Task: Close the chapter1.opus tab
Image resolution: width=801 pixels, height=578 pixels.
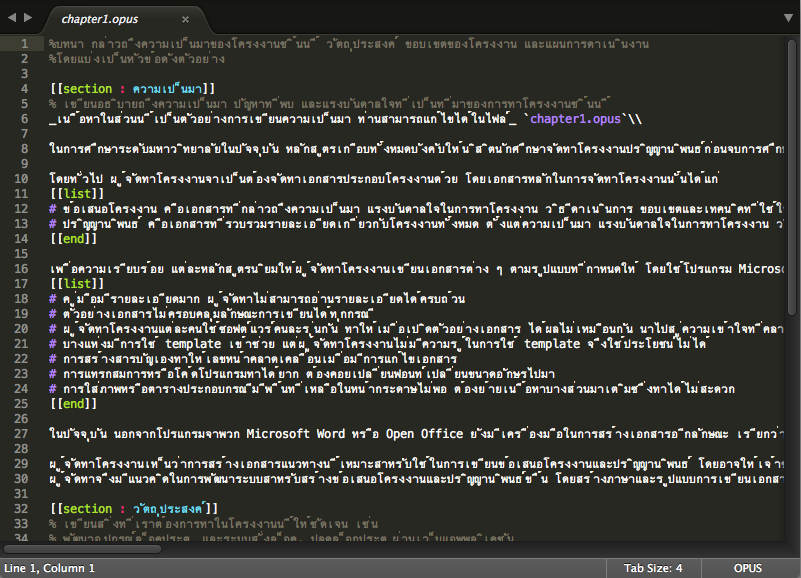Action: click(185, 19)
